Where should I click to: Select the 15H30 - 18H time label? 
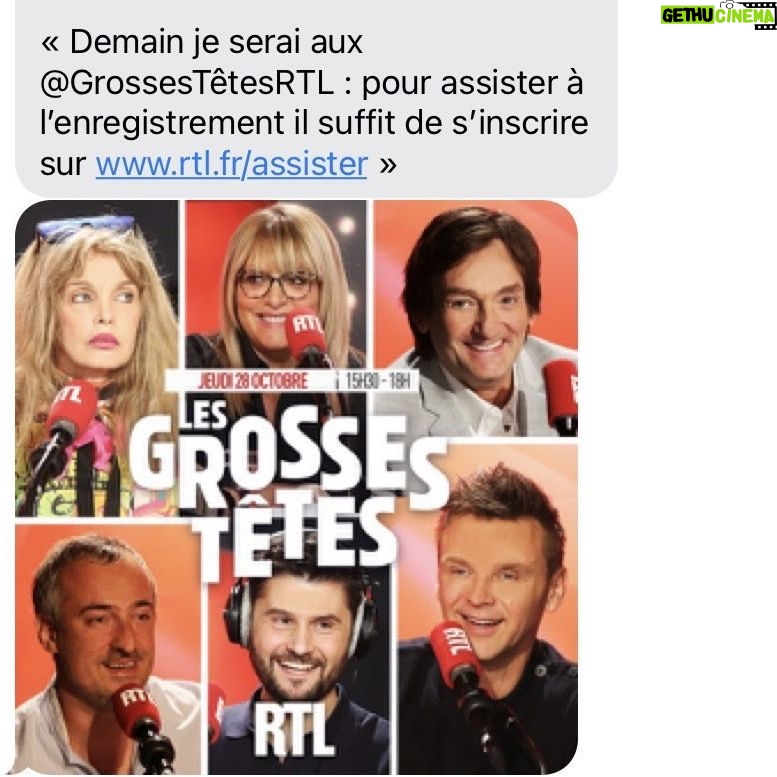(378, 381)
